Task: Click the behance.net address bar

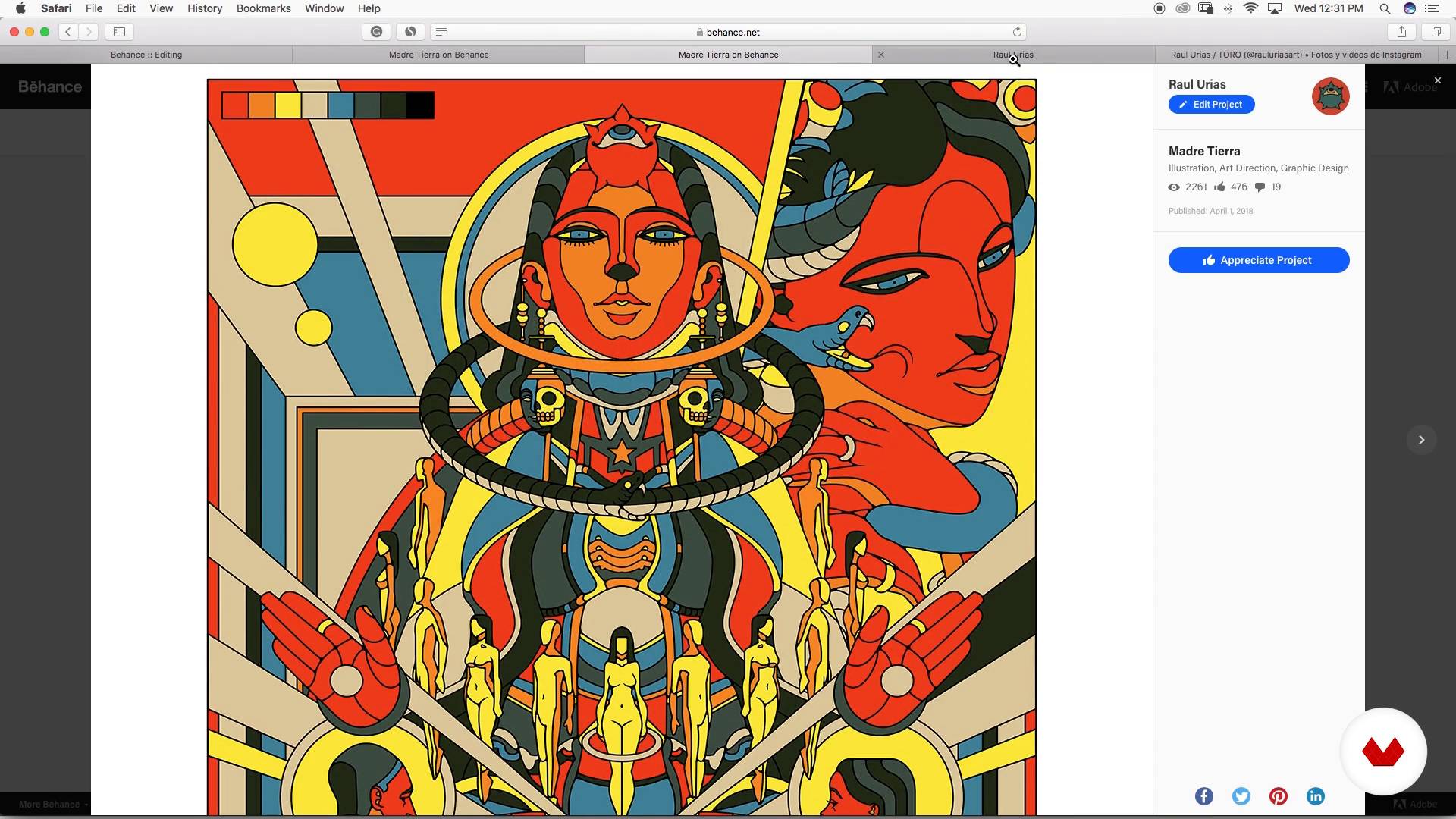Action: (x=728, y=32)
